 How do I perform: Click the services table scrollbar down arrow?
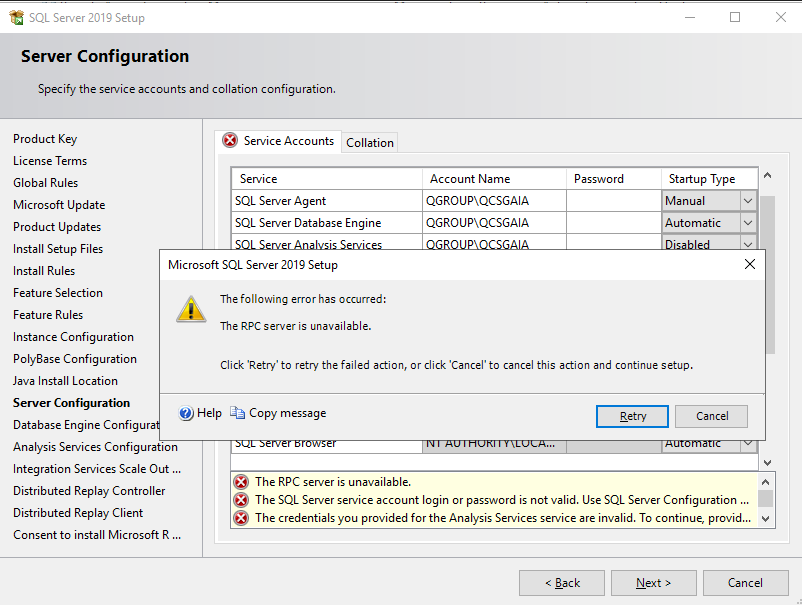tap(767, 463)
